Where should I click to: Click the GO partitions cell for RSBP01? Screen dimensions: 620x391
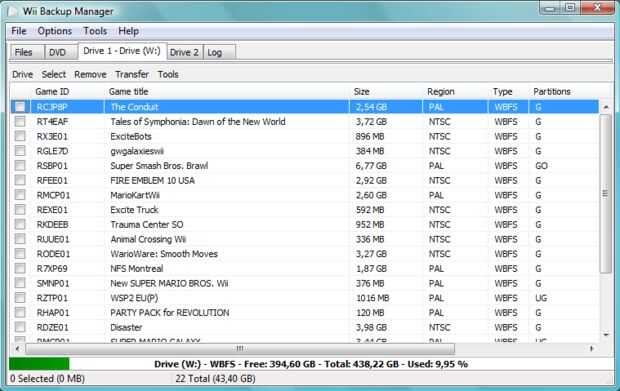(x=541, y=166)
